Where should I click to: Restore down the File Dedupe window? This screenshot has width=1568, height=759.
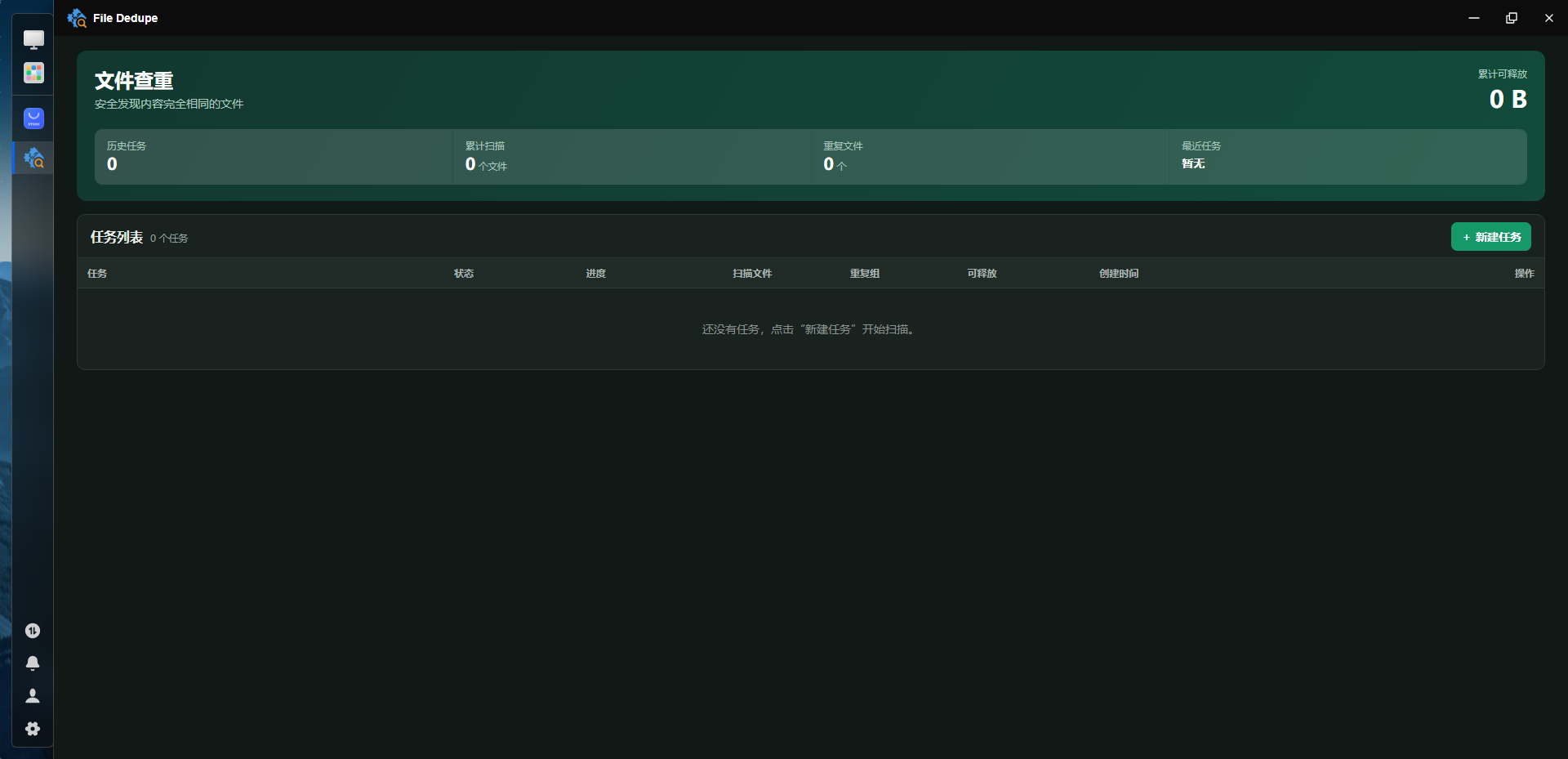click(1512, 18)
